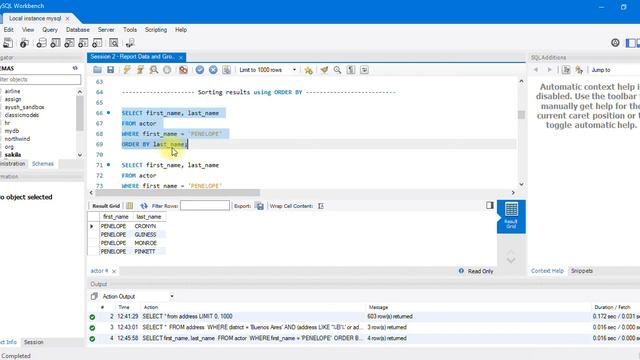Switch to the Schemas tab

(x=43, y=164)
